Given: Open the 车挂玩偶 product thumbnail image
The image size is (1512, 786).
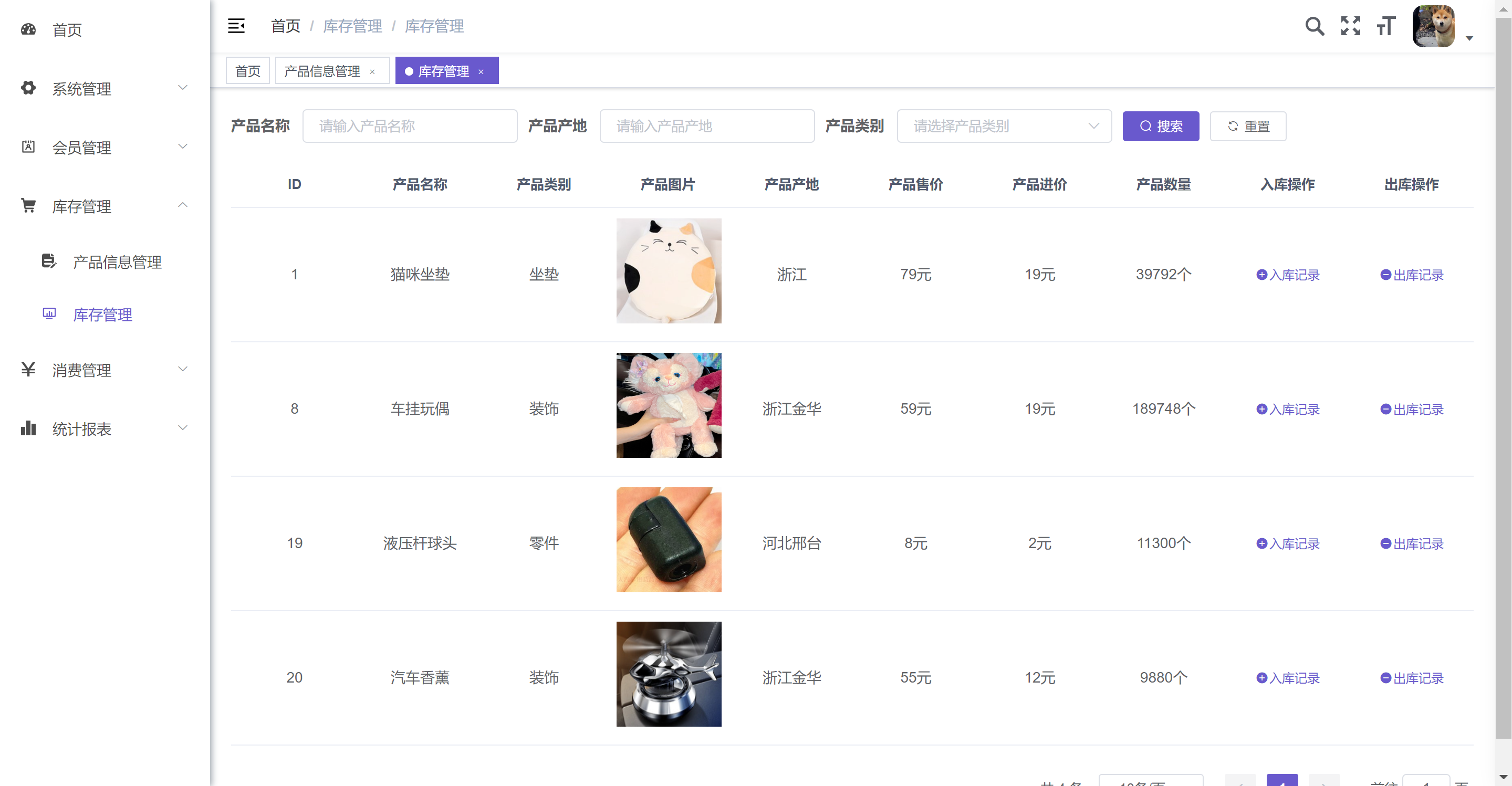Looking at the screenshot, I should (669, 405).
